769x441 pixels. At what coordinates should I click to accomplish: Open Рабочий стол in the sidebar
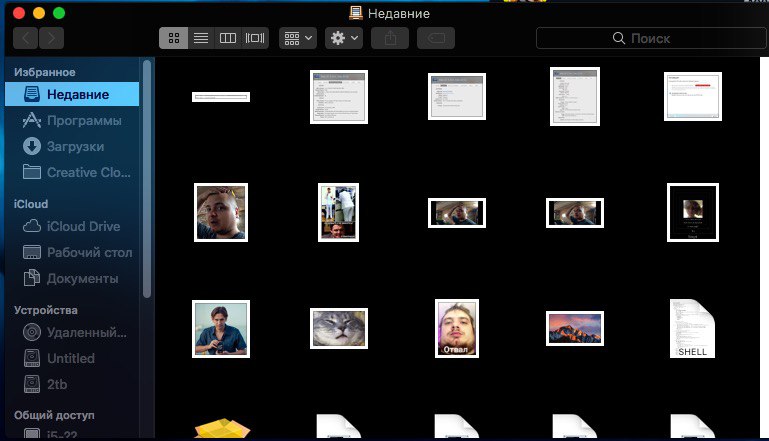pos(72,252)
